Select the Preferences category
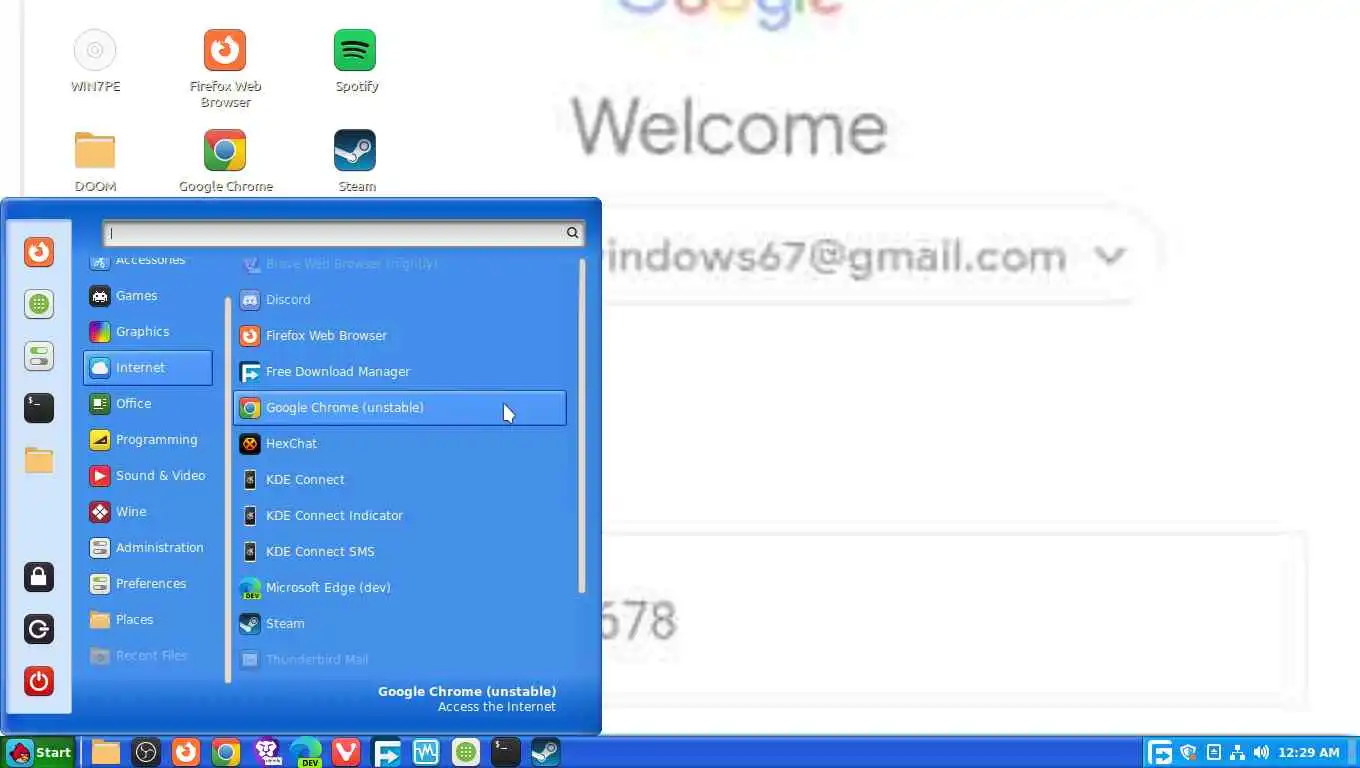 (148, 584)
